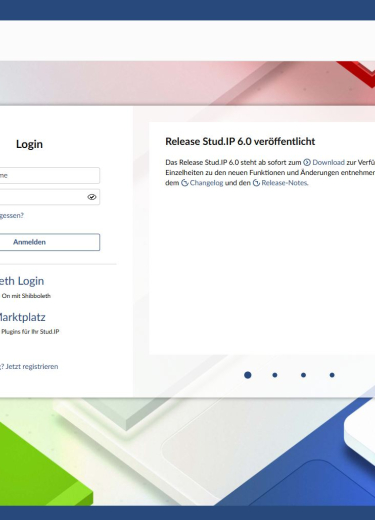Screen dimensions: 375x520
Task: Click the 'Release Stud.IP 6.0 veröffentlicht' headline
Action: 240,141
